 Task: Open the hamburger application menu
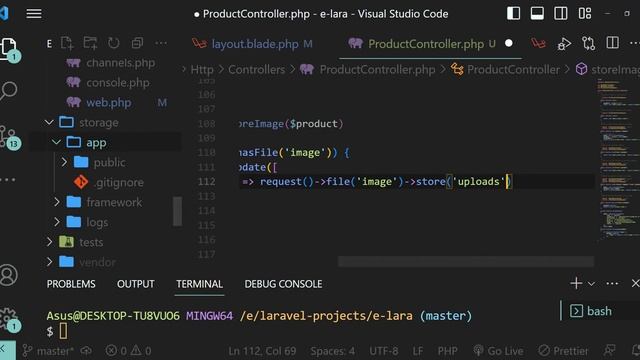[x=34, y=13]
